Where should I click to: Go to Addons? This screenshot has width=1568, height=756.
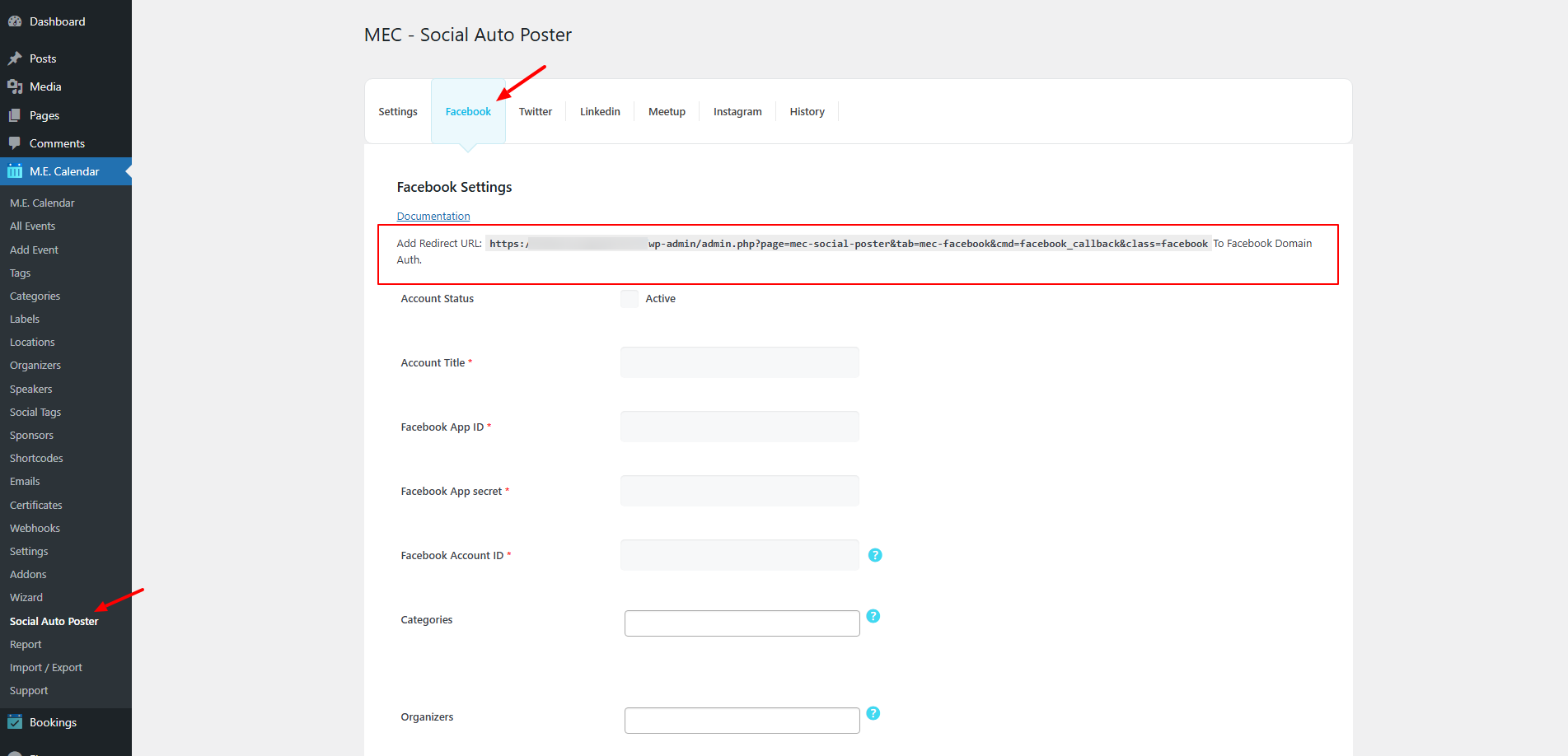28,574
